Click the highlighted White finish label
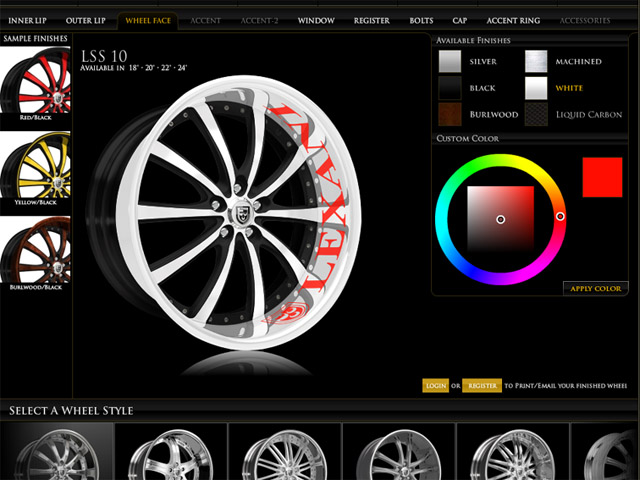This screenshot has width=640, height=480. [x=569, y=88]
